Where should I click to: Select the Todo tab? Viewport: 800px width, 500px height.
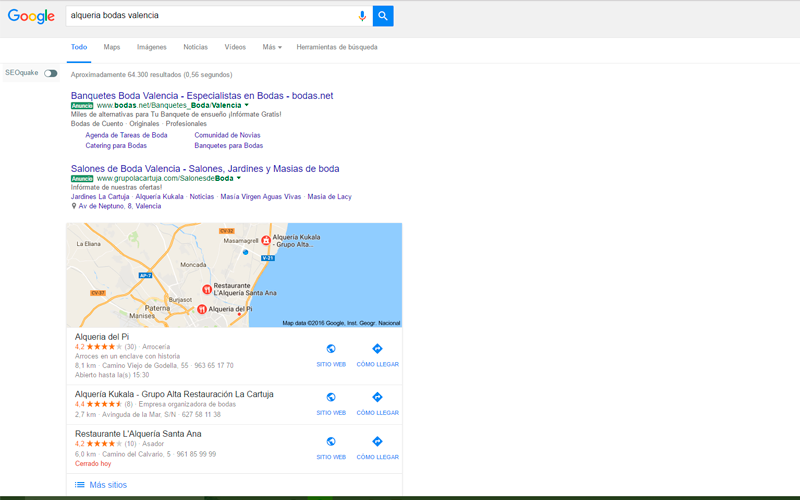coord(79,47)
